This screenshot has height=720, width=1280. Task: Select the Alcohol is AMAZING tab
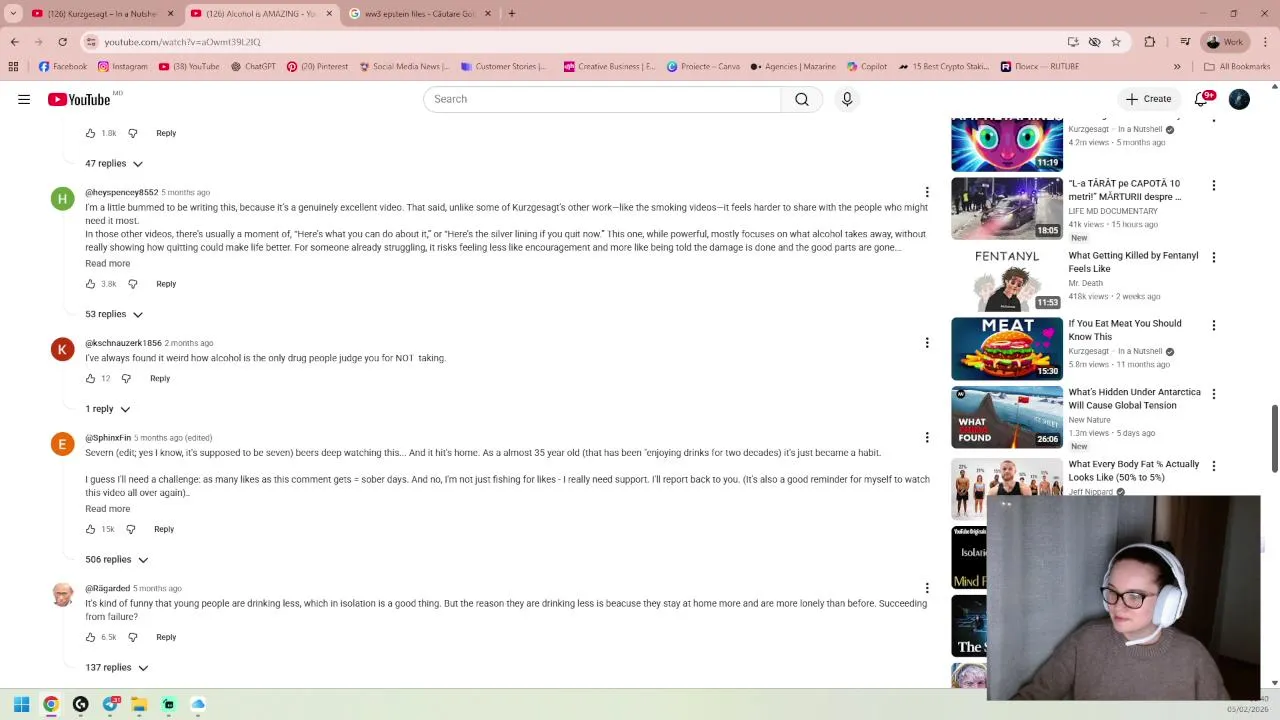tap(261, 14)
